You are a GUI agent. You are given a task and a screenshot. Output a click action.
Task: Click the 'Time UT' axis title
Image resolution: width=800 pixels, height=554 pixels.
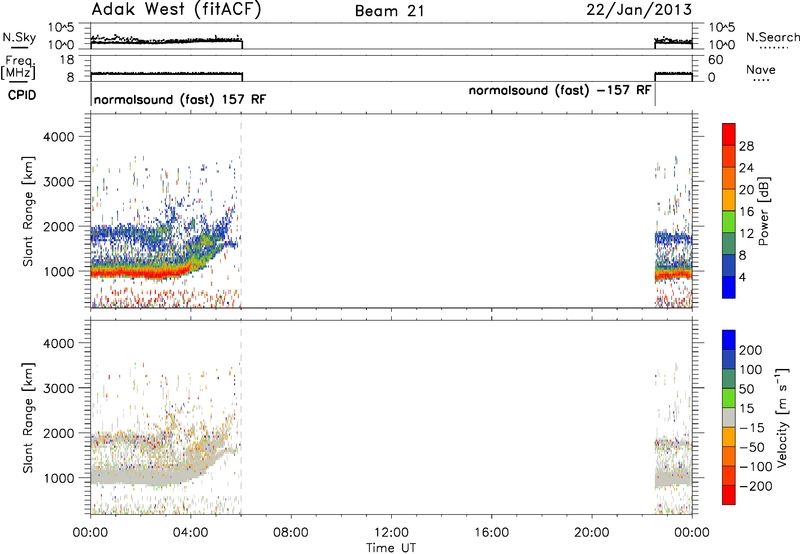pyautogui.click(x=391, y=548)
